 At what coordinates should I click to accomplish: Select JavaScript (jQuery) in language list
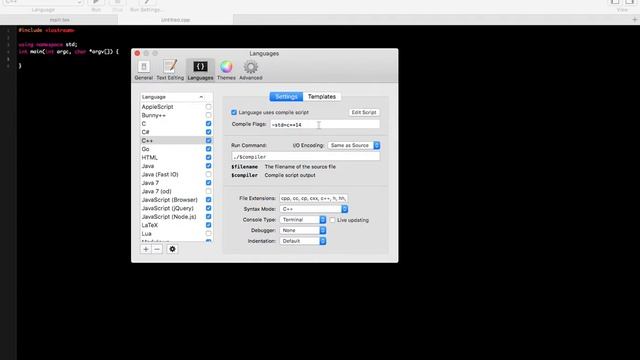click(167, 208)
